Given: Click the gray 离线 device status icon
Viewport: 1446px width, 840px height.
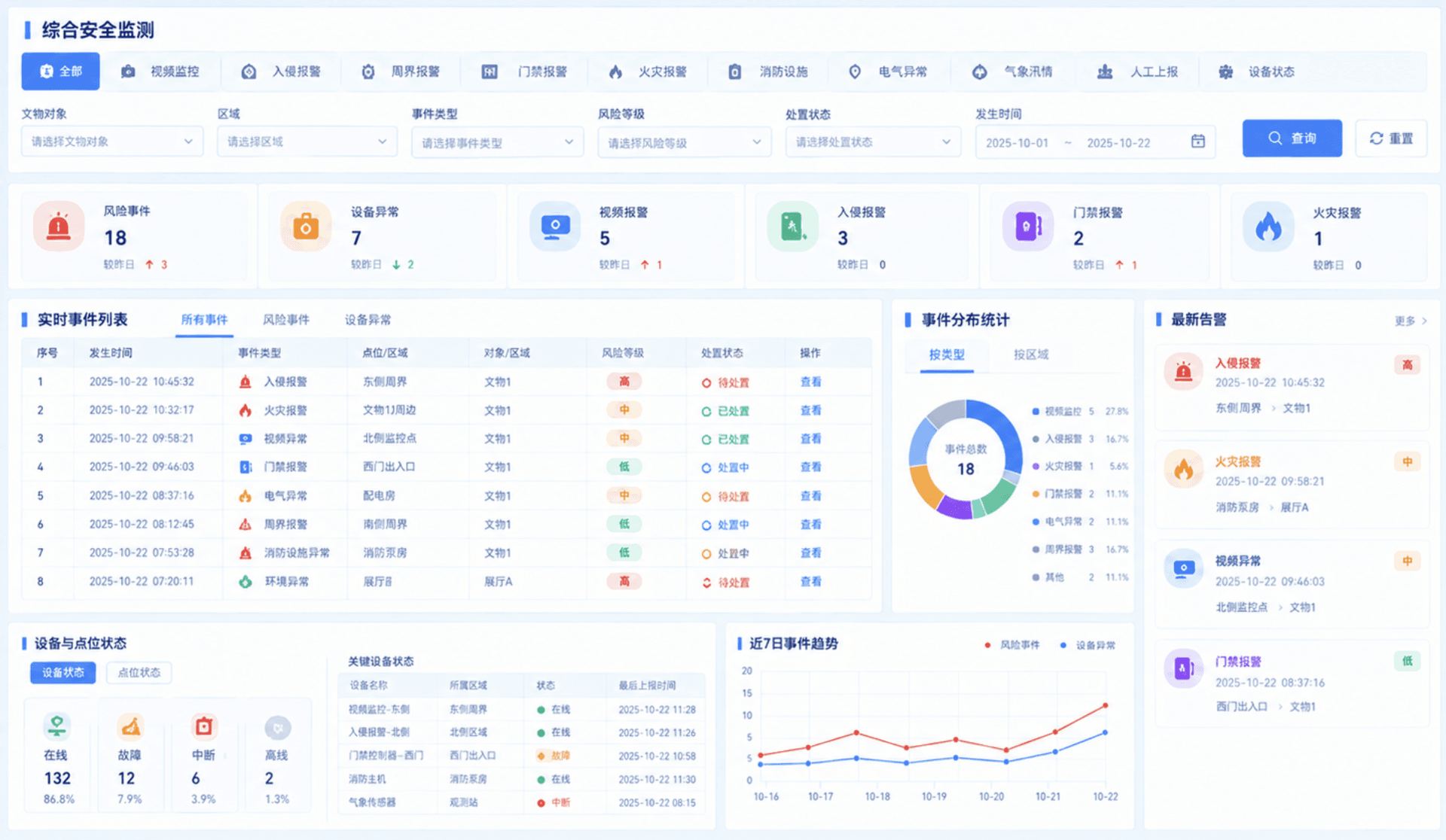Looking at the screenshot, I should click(278, 728).
